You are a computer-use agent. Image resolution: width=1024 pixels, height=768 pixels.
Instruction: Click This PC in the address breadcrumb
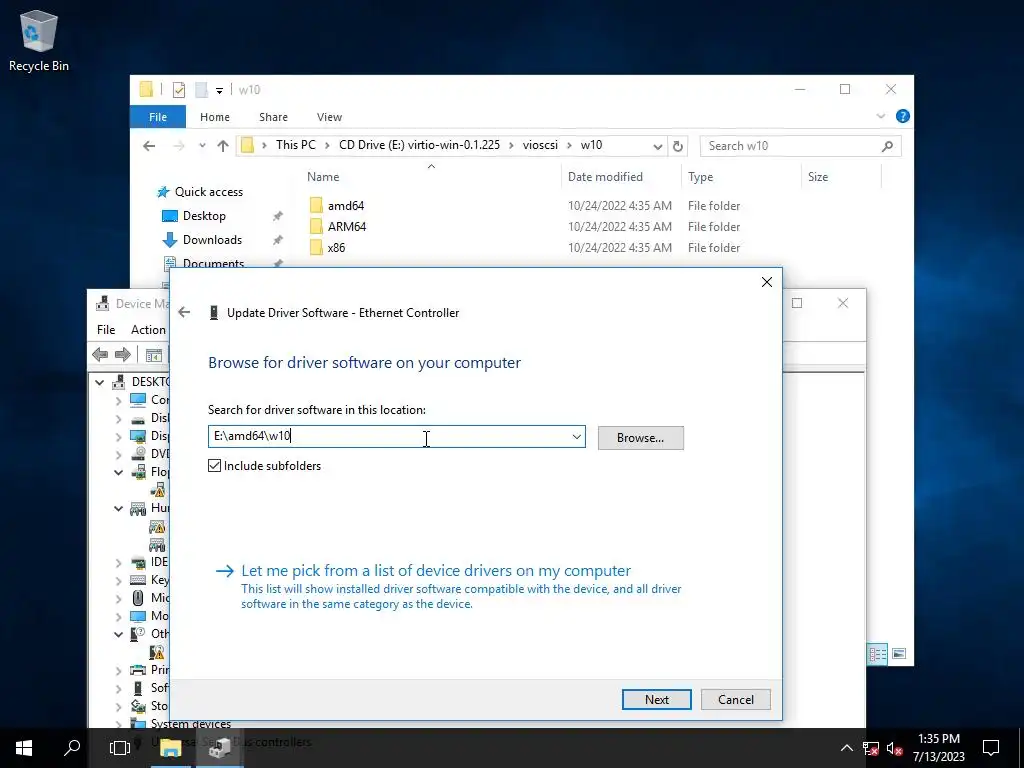pyautogui.click(x=295, y=145)
